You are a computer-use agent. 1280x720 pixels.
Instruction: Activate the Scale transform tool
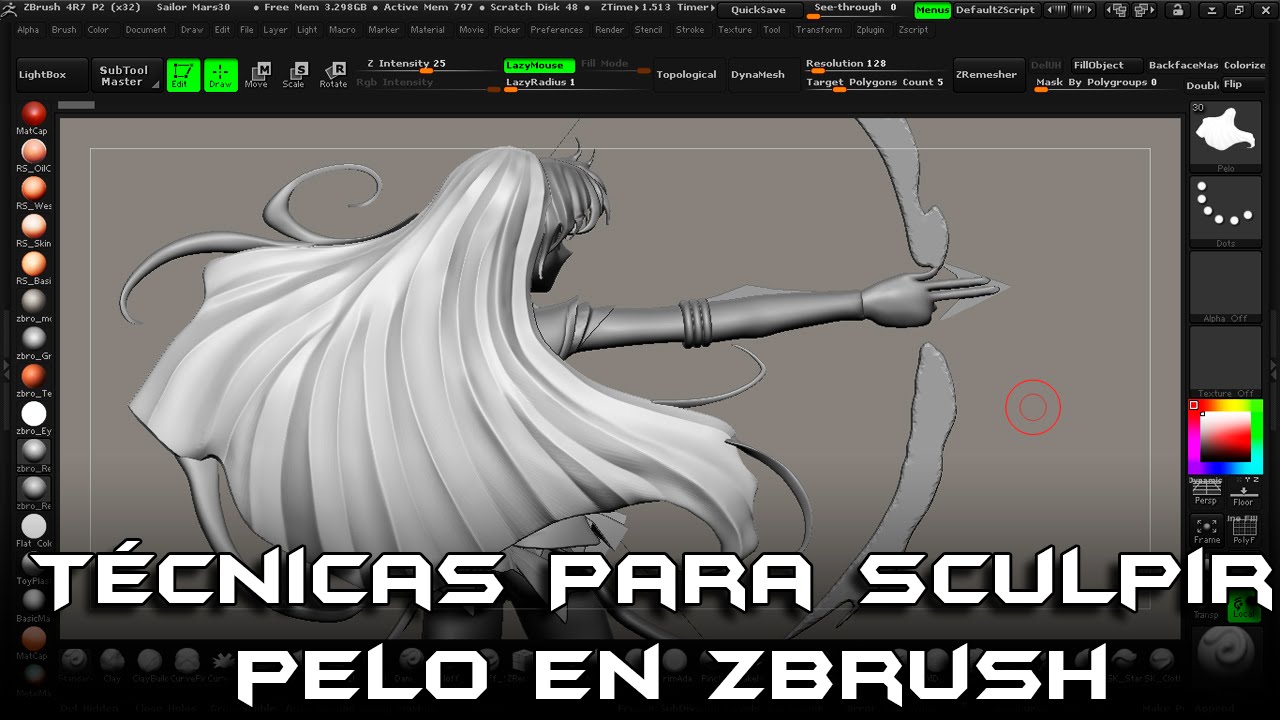294,75
